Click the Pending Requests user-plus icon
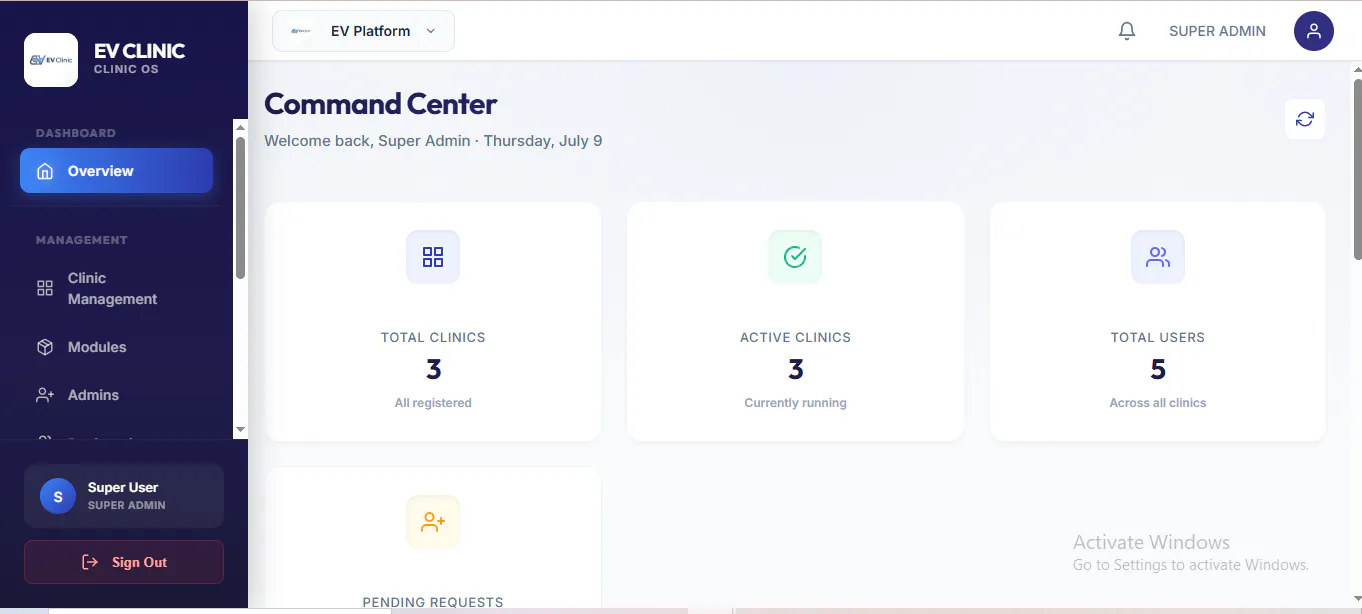The image size is (1362, 614). (x=433, y=522)
